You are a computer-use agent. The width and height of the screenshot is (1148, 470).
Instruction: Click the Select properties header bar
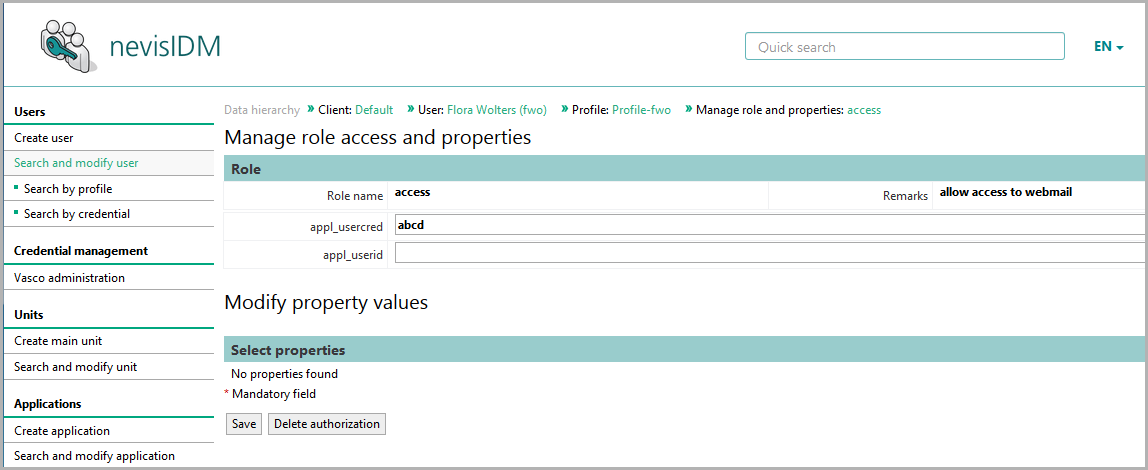tap(685, 350)
